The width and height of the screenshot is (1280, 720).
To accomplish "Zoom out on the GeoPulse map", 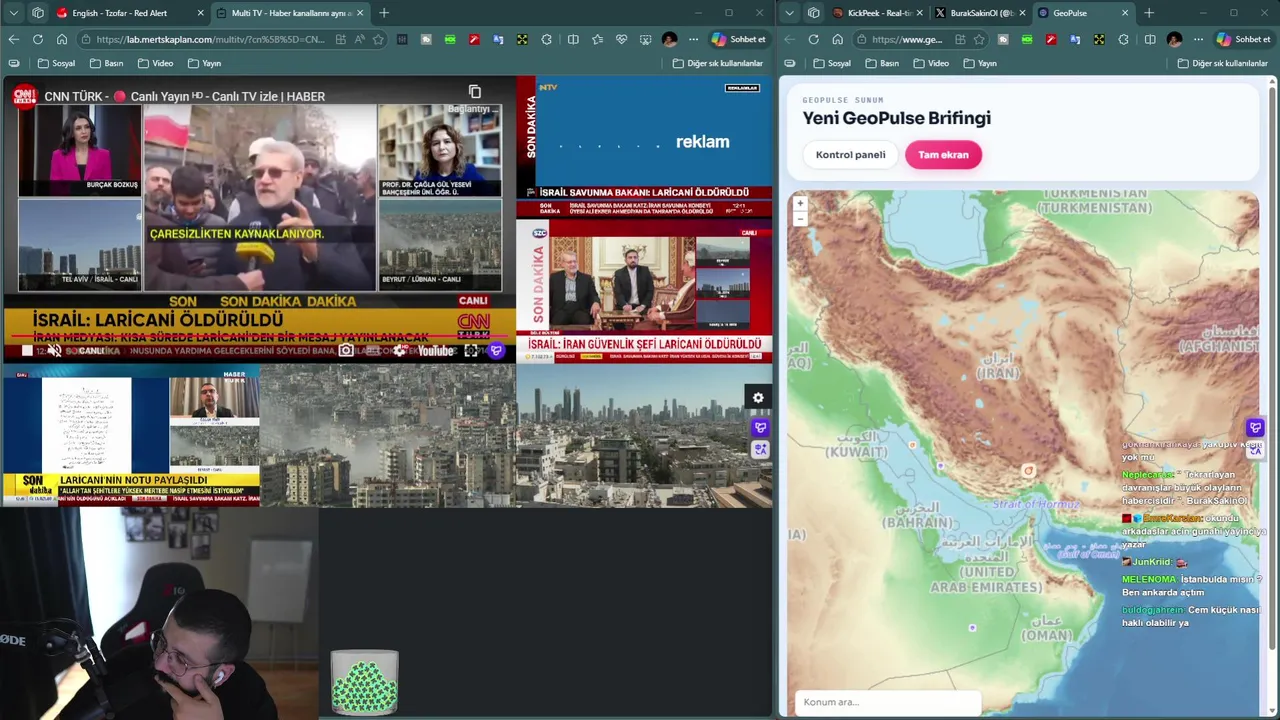I will (x=800, y=218).
